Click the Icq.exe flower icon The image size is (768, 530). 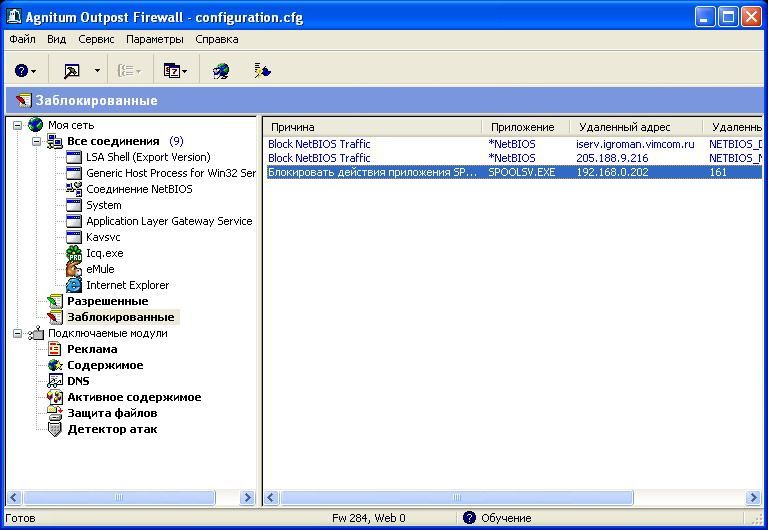tap(73, 253)
